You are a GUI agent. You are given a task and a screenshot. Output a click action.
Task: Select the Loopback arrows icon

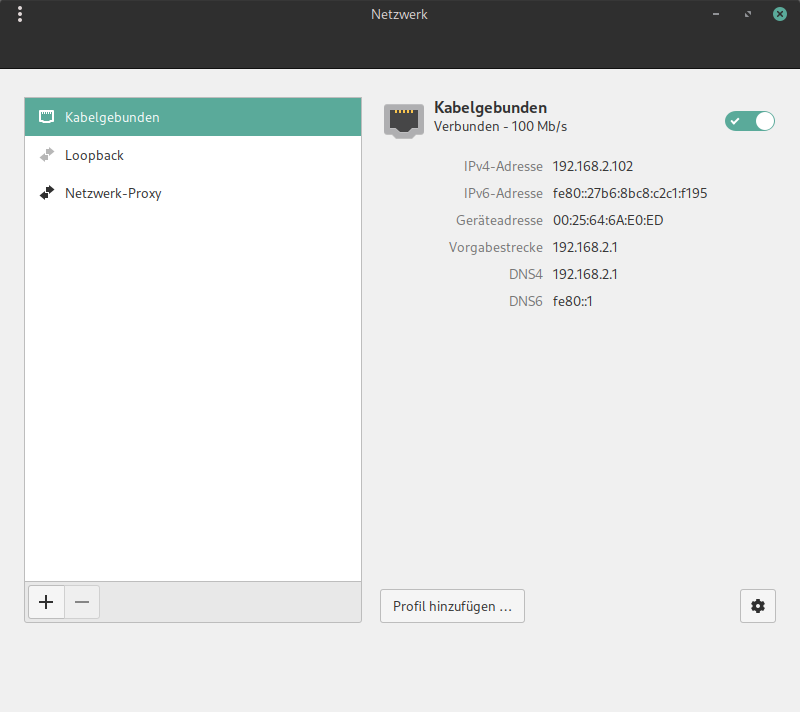pos(46,155)
